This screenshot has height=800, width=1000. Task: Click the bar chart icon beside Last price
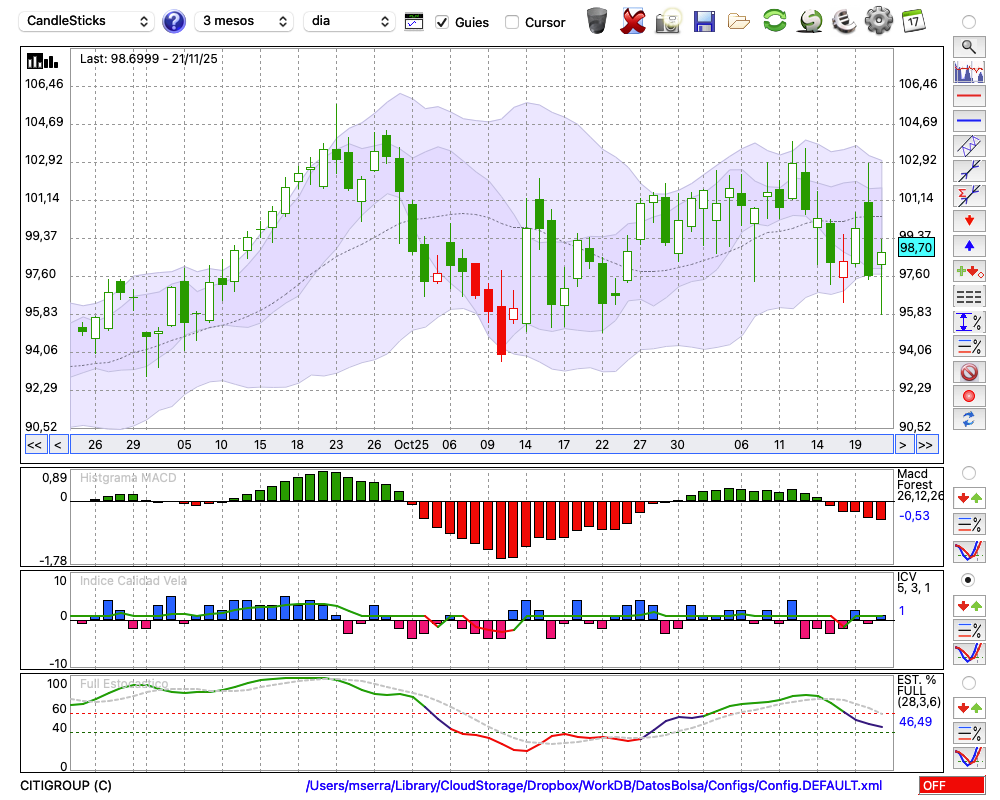tap(42, 61)
